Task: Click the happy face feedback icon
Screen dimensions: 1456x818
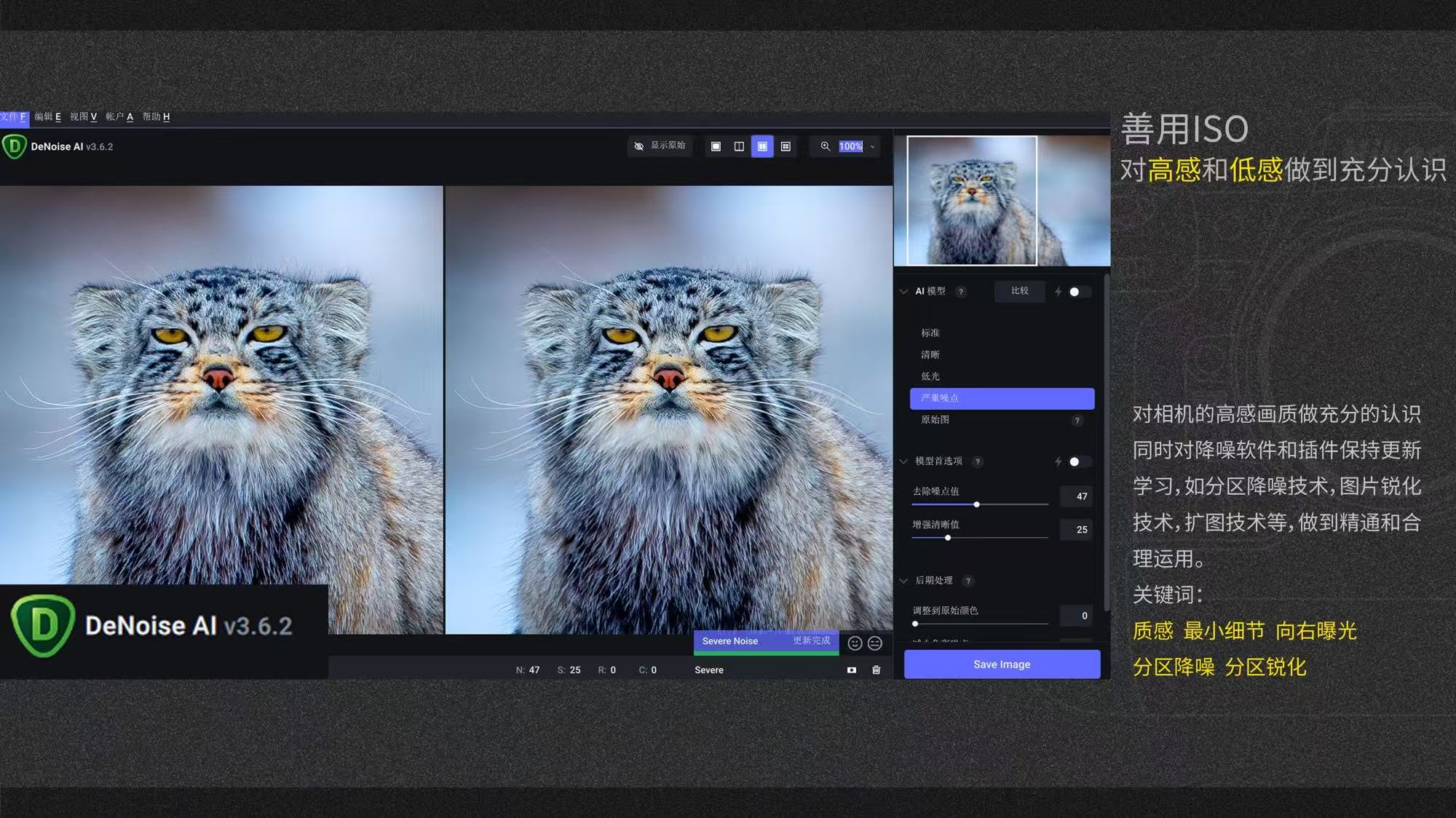Action: (x=855, y=643)
